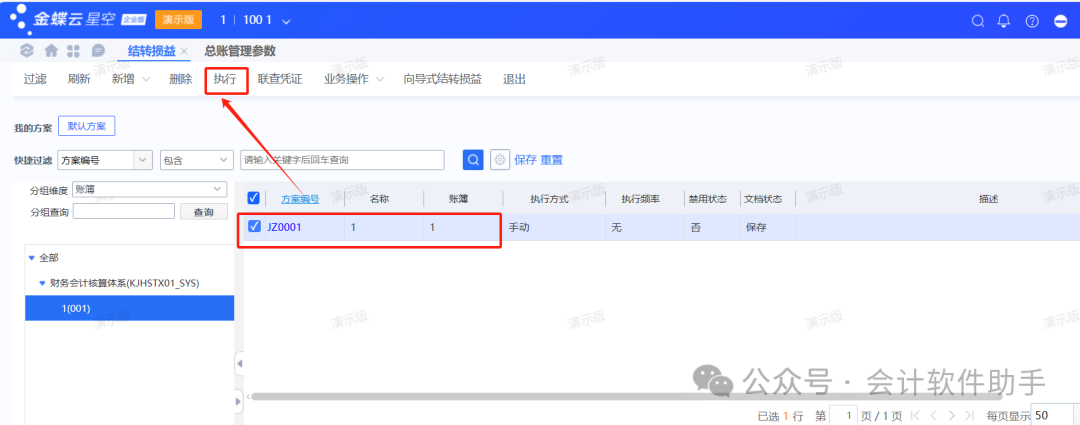Open the notification bell icon
This screenshot has height=425, width=1080.
coord(1004,21)
